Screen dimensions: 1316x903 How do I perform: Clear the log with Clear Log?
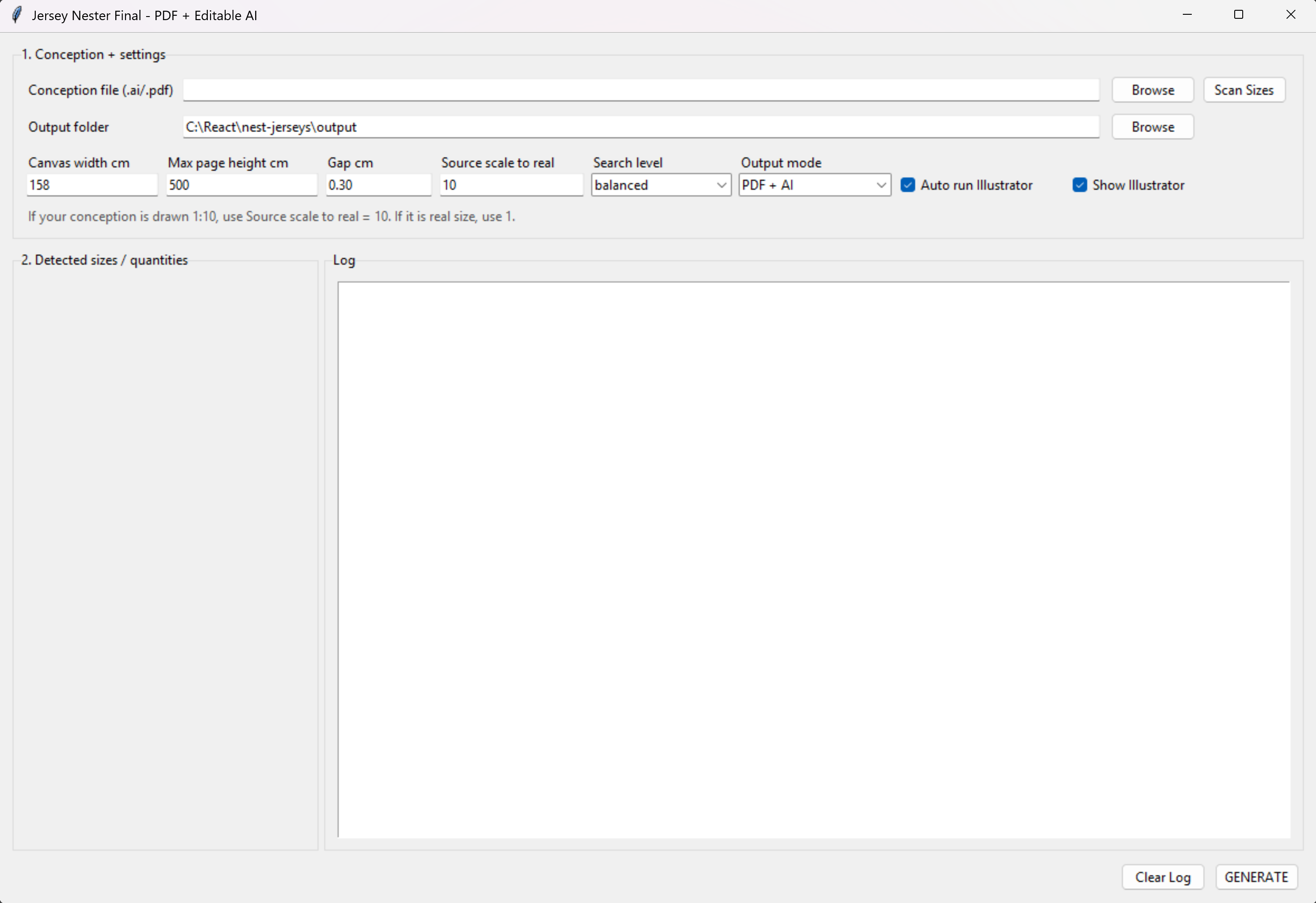point(1163,877)
